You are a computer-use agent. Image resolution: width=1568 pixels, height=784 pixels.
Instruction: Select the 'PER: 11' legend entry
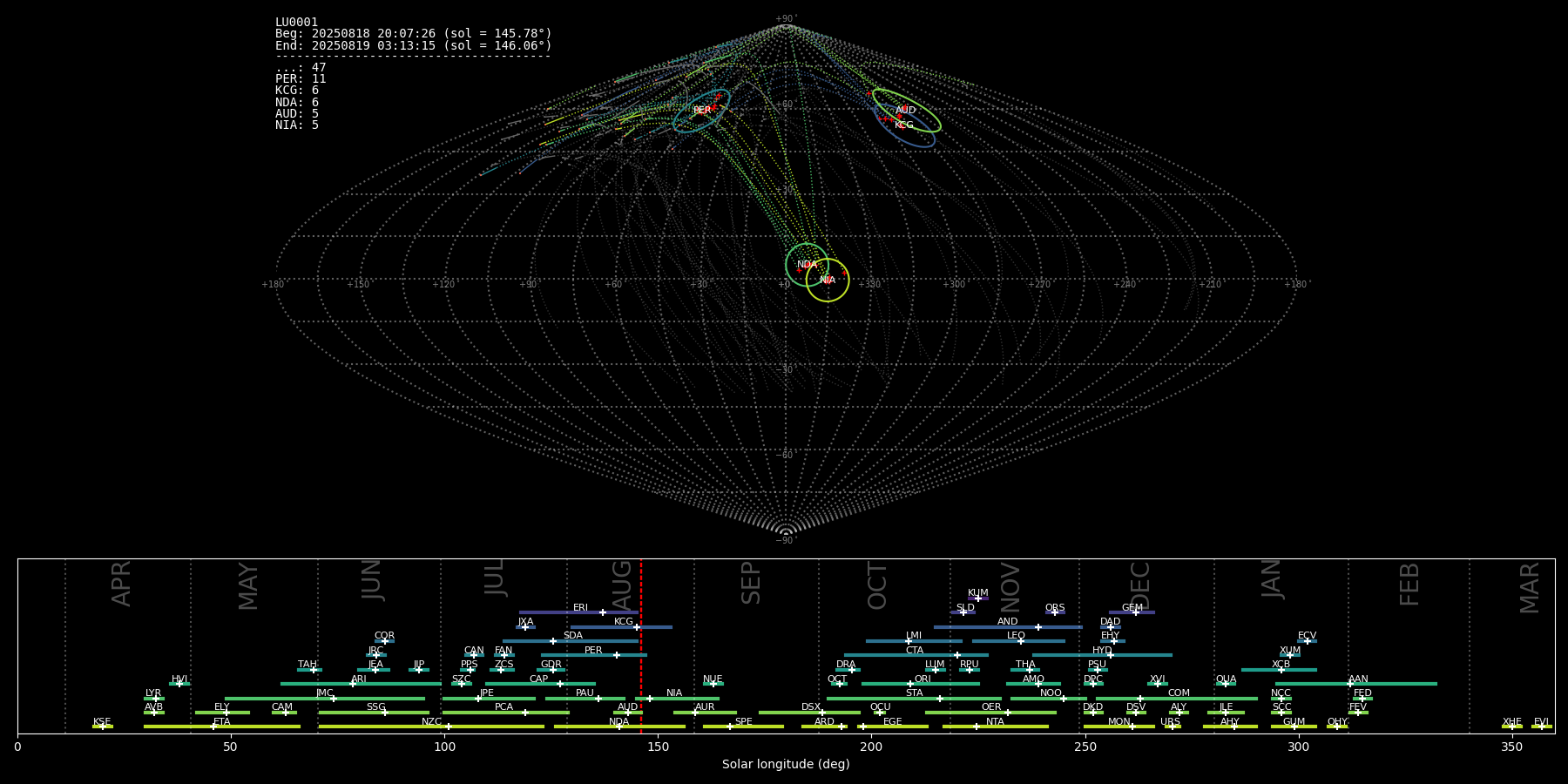(x=301, y=79)
